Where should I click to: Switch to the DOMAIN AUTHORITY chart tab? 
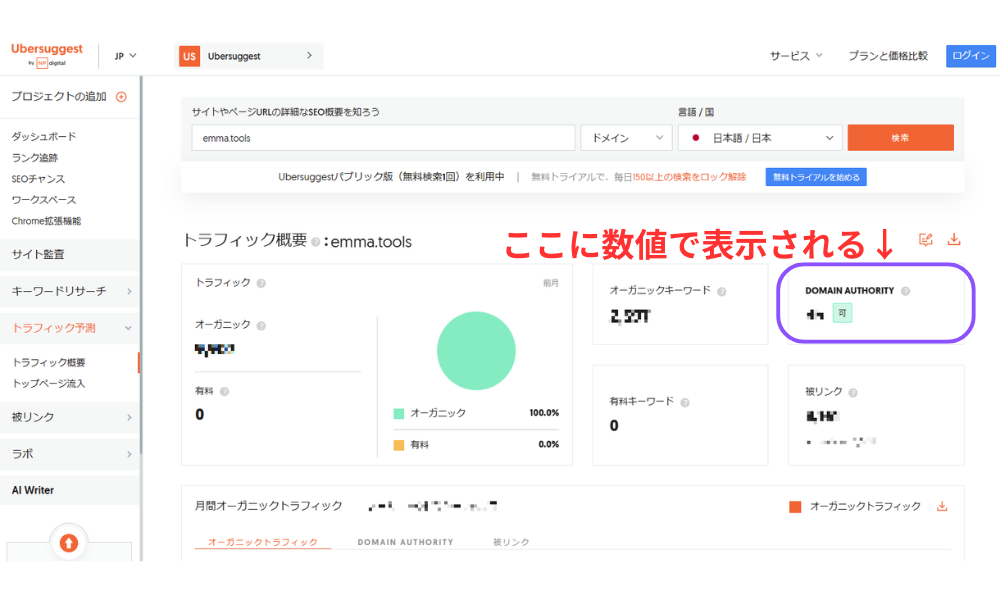[406, 541]
